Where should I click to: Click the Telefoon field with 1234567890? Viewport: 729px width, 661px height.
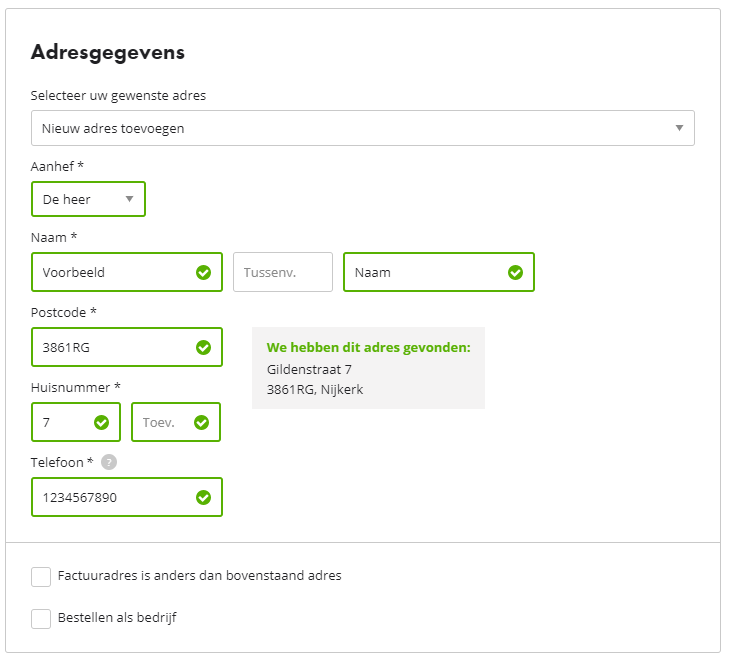tap(127, 497)
